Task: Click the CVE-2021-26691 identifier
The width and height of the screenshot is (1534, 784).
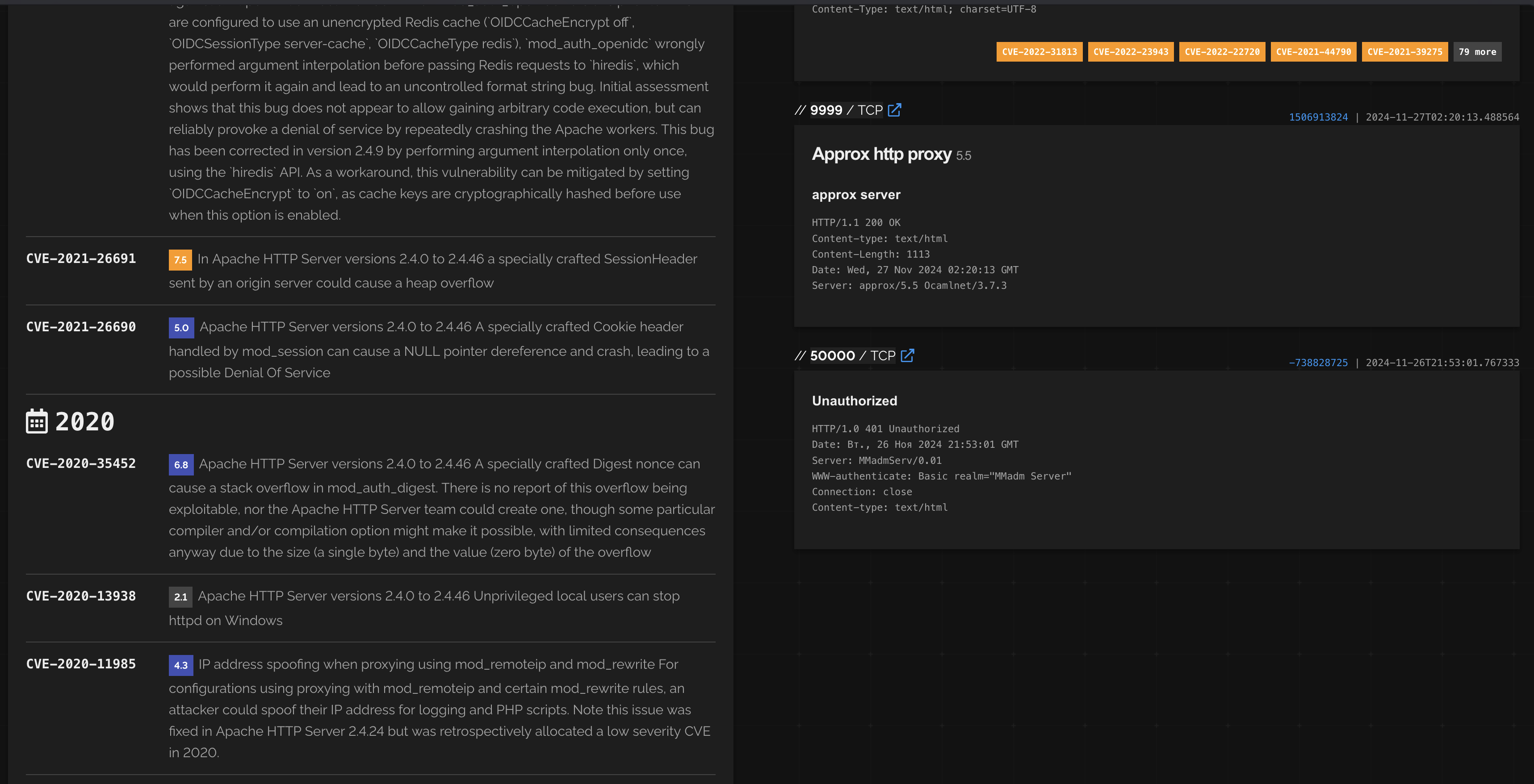Action: point(81,259)
